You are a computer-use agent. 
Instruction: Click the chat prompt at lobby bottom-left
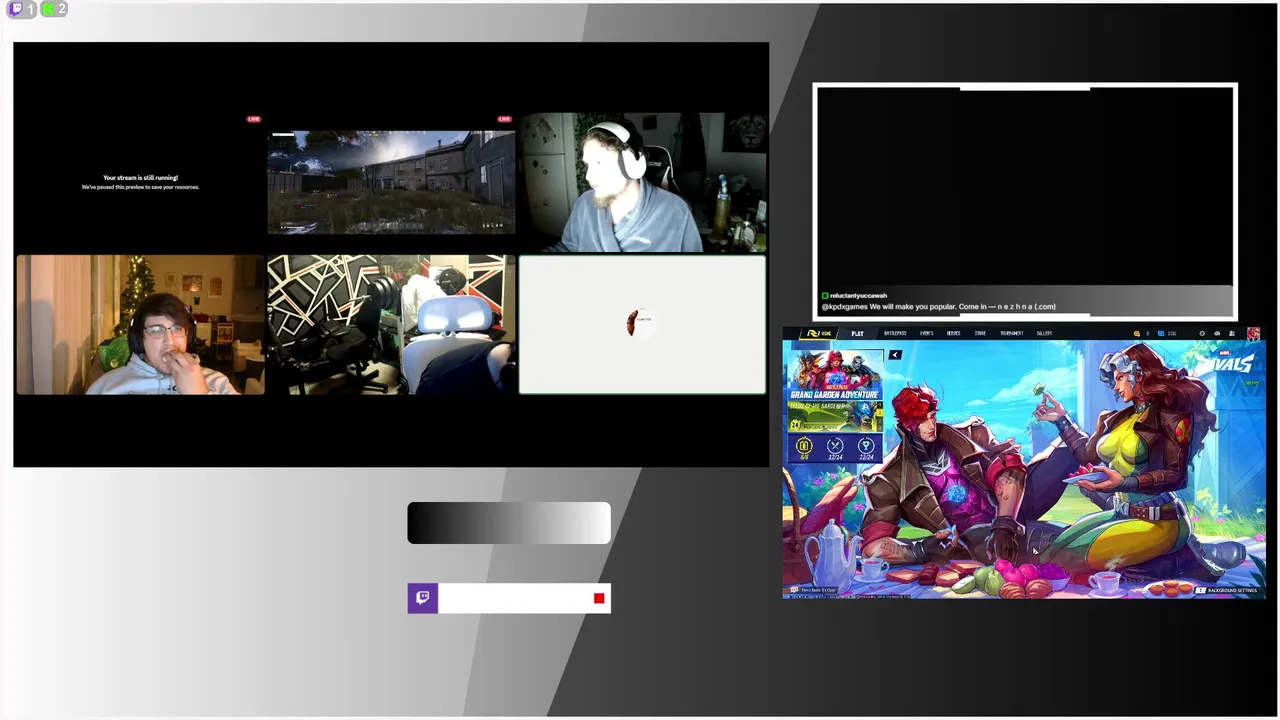pyautogui.click(x=815, y=591)
